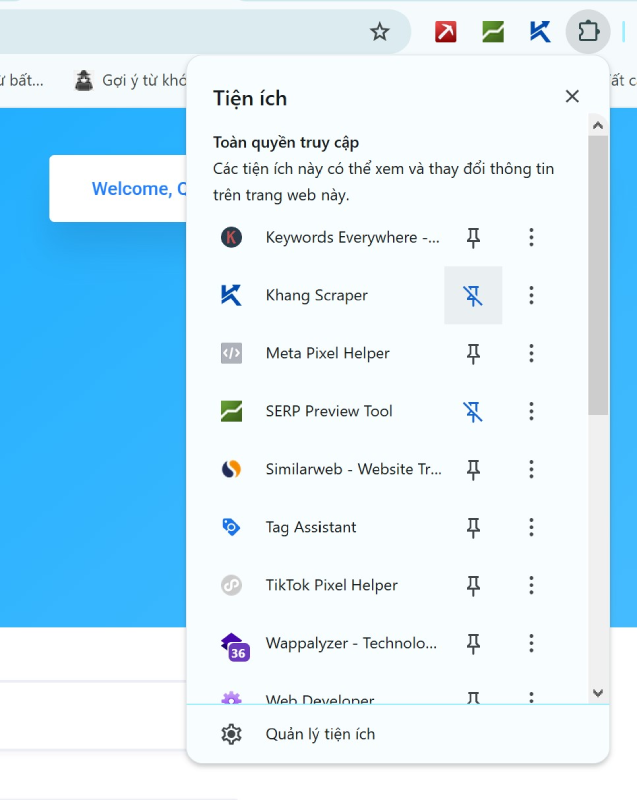
Task: Click the pinned SERP Preview Tool toolbar icon
Action: click(x=493, y=32)
